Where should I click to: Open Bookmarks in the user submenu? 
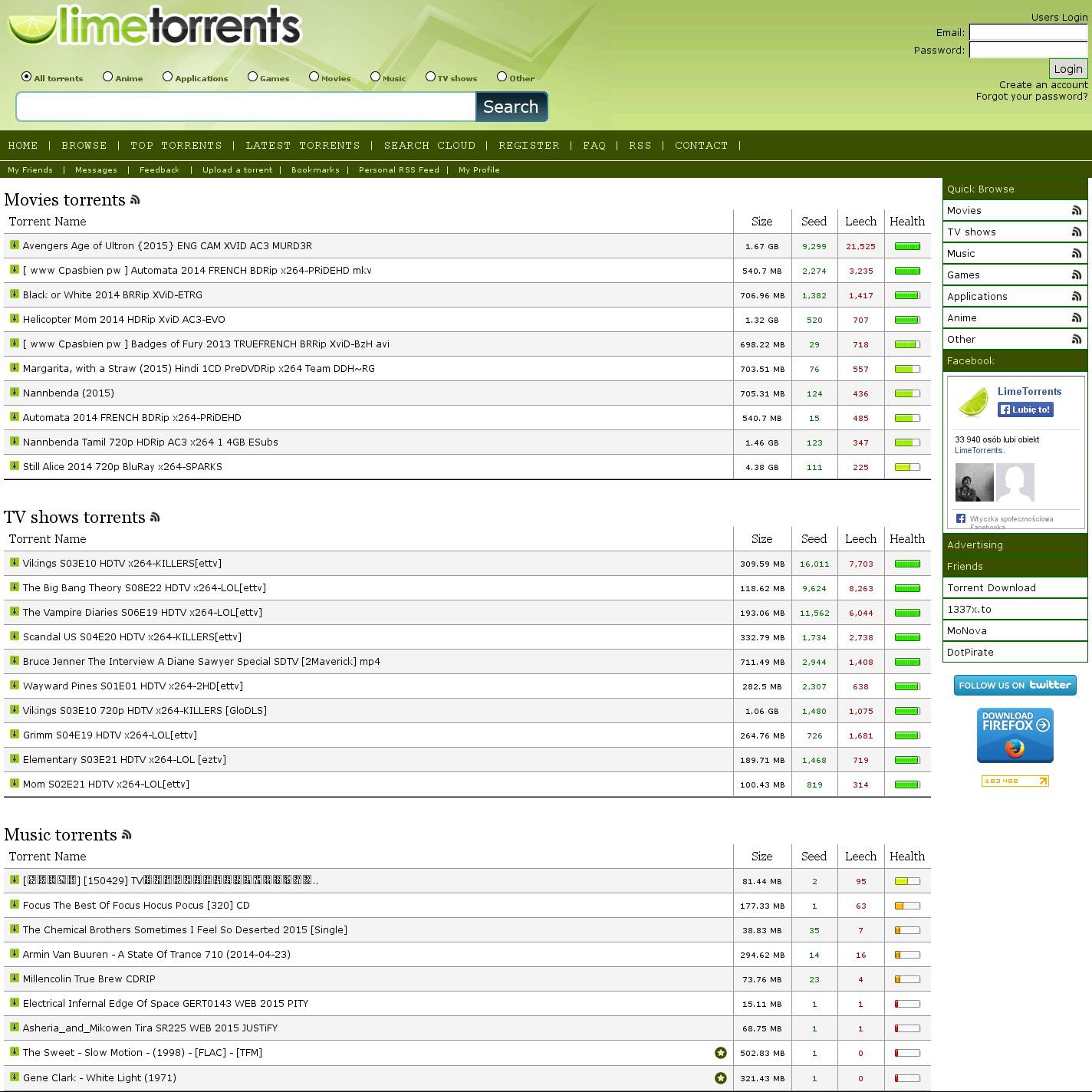tap(315, 170)
